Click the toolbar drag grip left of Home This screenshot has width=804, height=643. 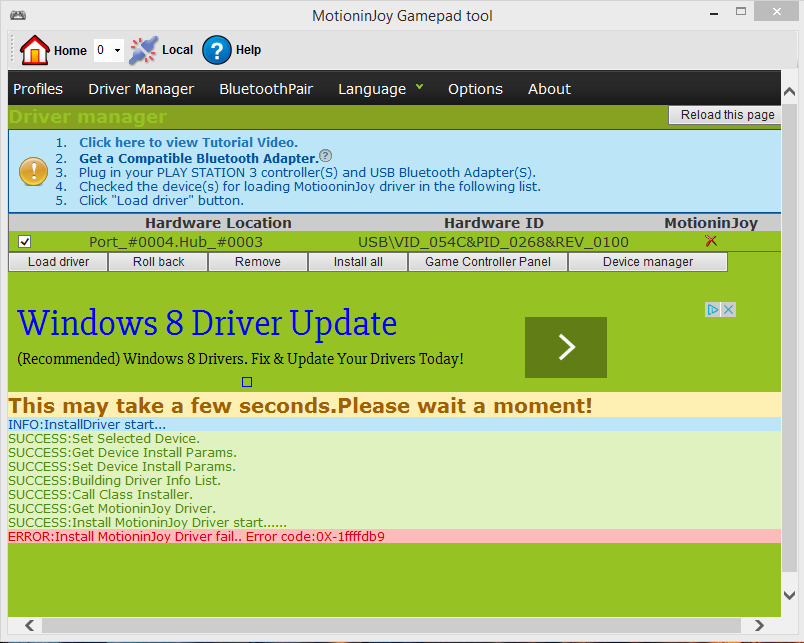coord(13,50)
